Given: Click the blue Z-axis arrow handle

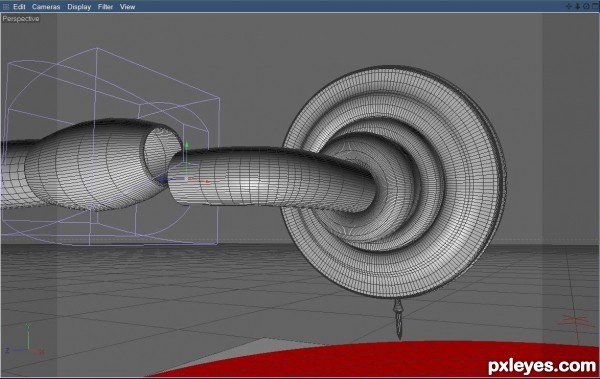Looking at the screenshot, I should [163, 180].
